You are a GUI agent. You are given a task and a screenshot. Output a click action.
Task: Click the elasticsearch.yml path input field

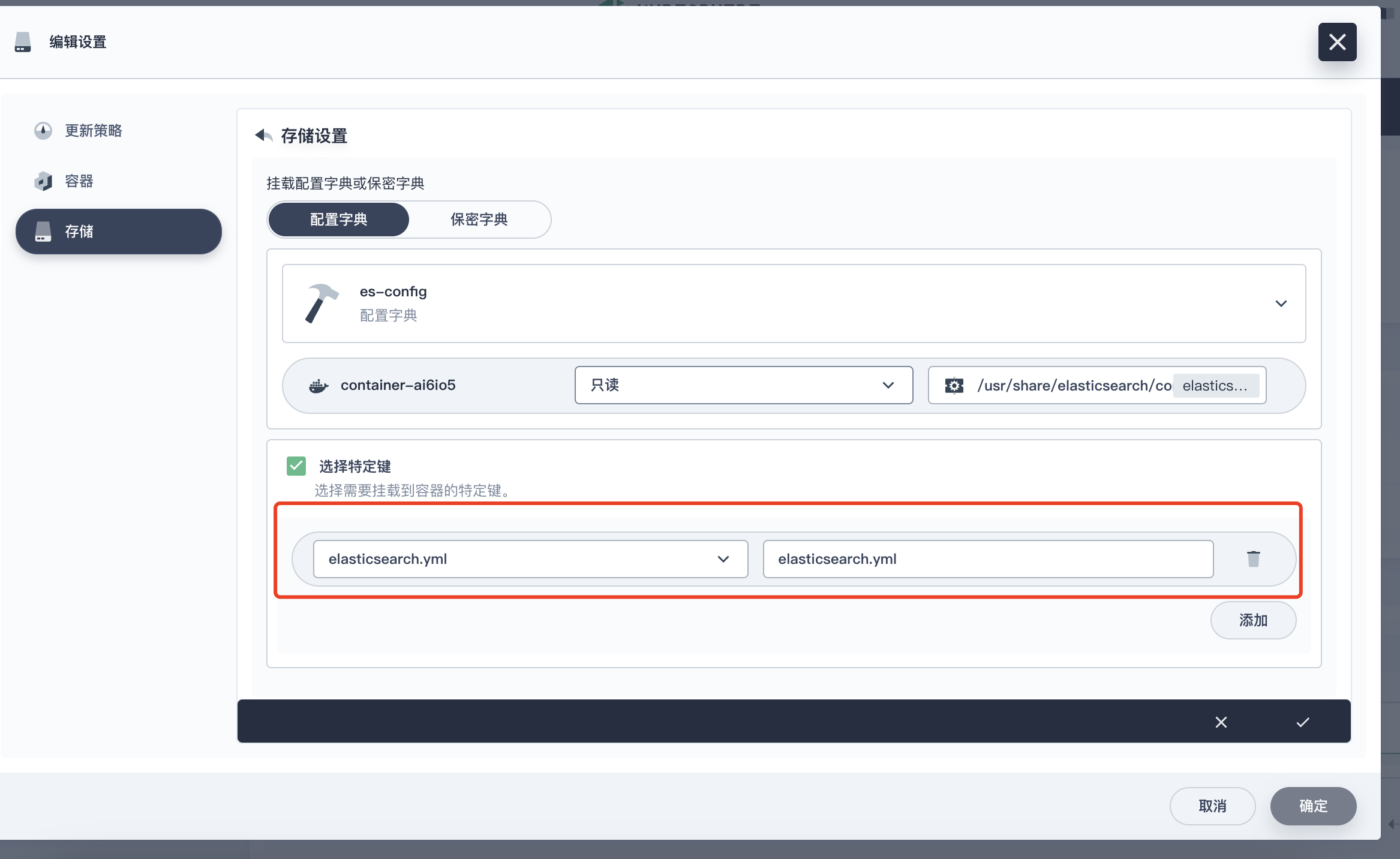coord(988,559)
